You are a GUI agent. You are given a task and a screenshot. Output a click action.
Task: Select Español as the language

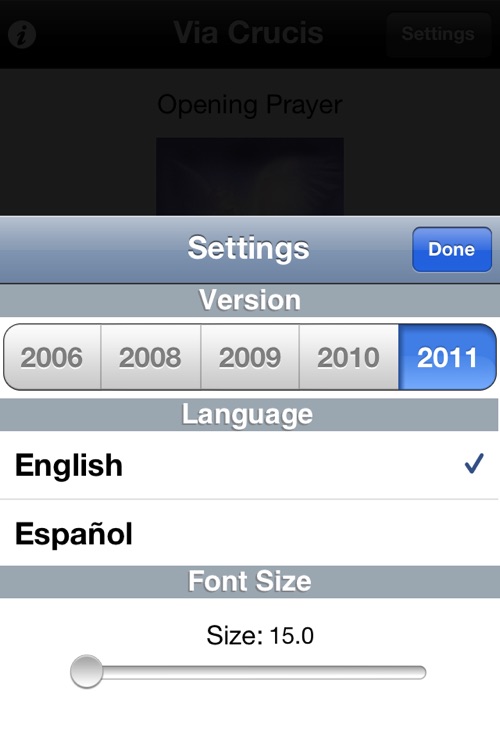250,533
